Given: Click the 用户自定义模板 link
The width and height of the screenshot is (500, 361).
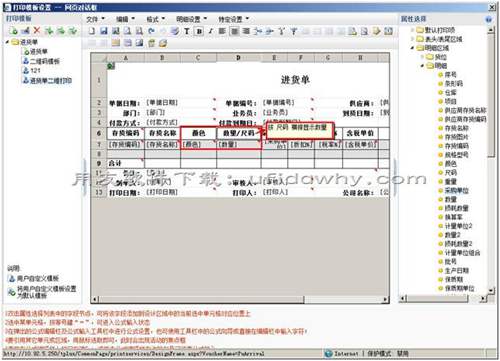Looking at the screenshot, I should [38, 278].
